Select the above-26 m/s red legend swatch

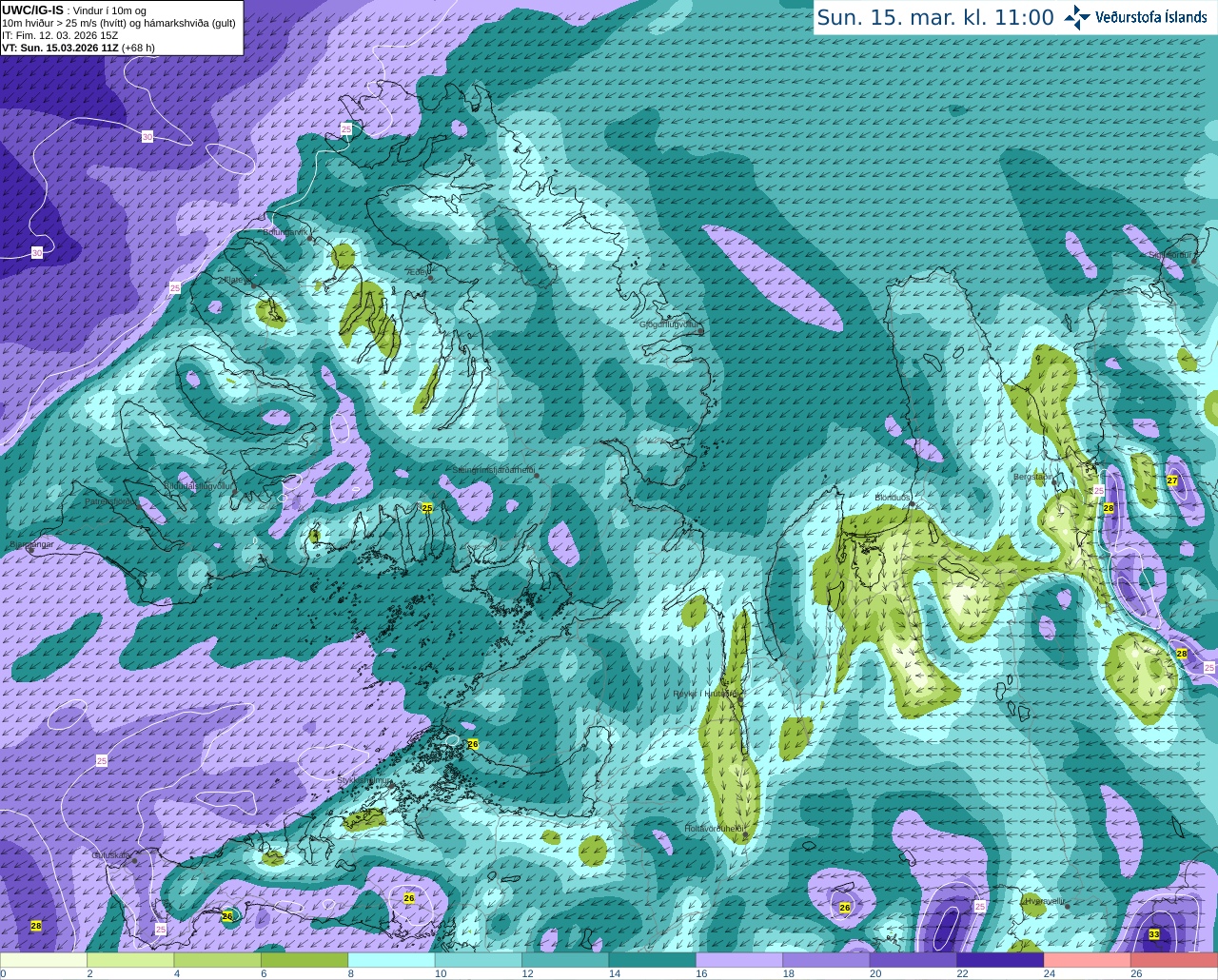(1175, 960)
